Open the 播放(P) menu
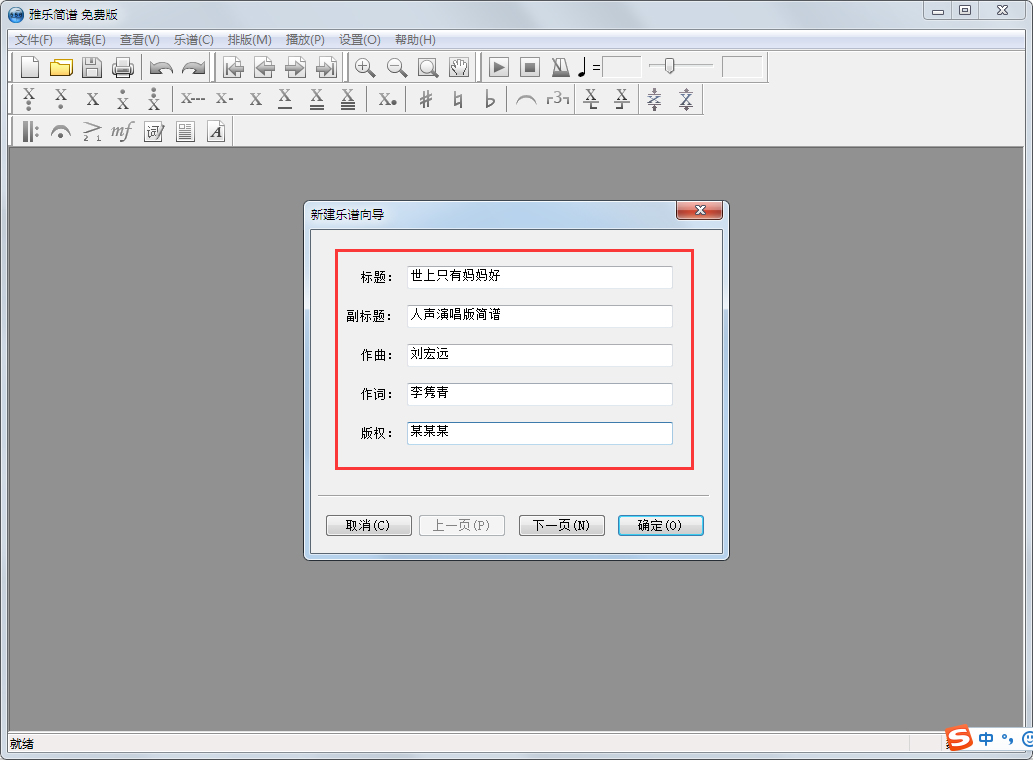The image size is (1033, 760). 305,40
